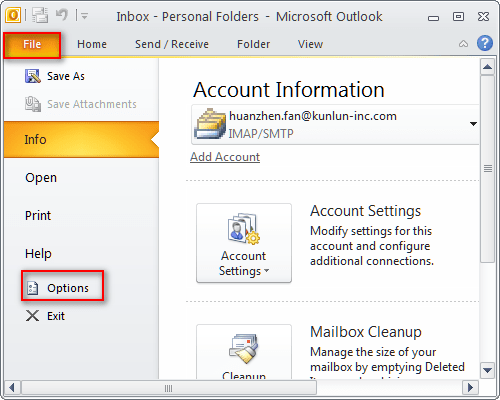Expand the account selector dropdown arrow

(473, 124)
